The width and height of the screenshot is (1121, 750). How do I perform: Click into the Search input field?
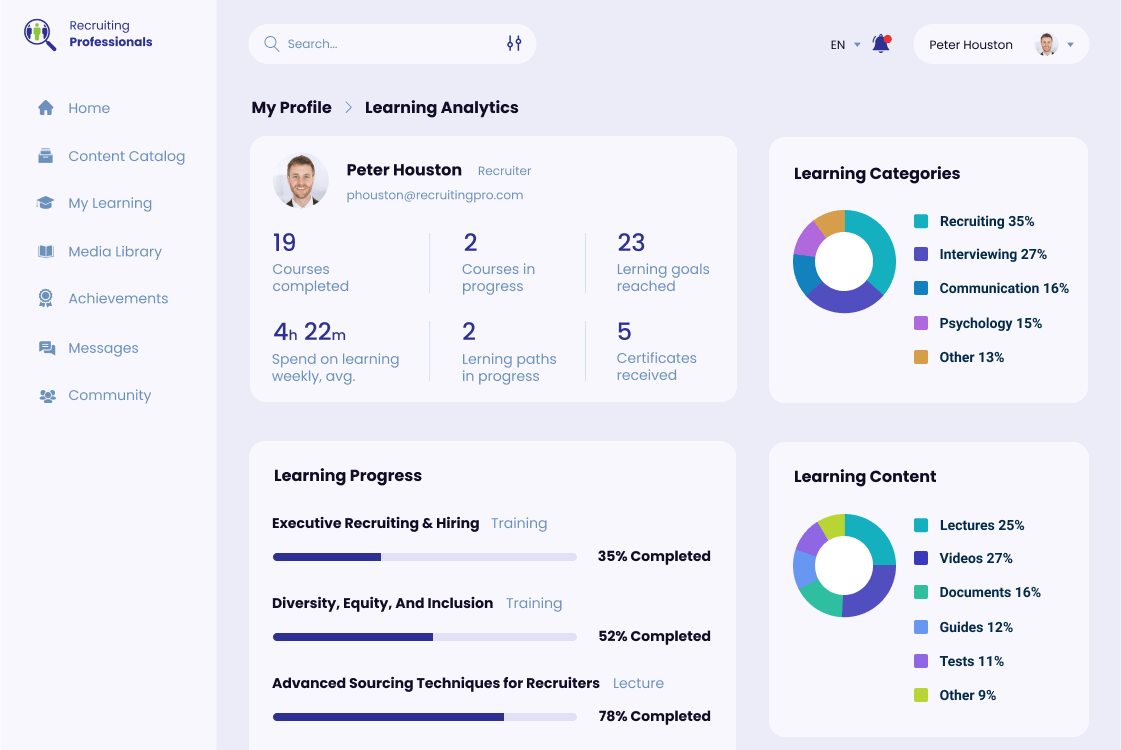pyautogui.click(x=390, y=44)
